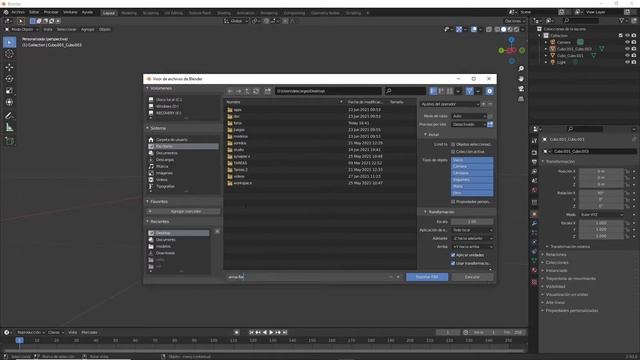The height and width of the screenshot is (360, 640).
Task: Go back to previous folder in file browser
Action: click(x=230, y=91)
